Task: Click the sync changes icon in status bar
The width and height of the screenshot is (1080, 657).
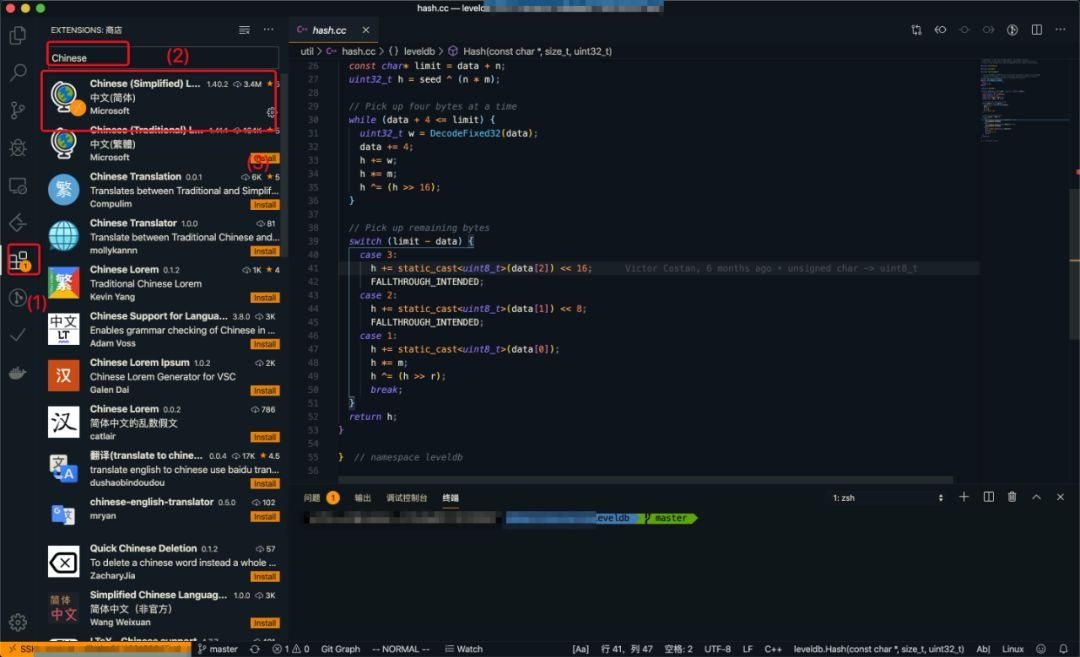Action: coord(255,649)
